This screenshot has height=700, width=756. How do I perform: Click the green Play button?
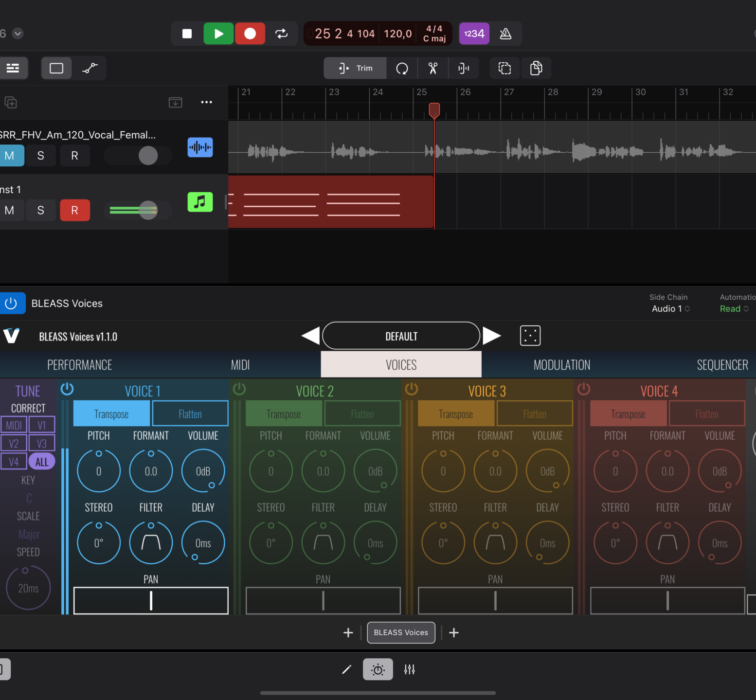tap(218, 33)
